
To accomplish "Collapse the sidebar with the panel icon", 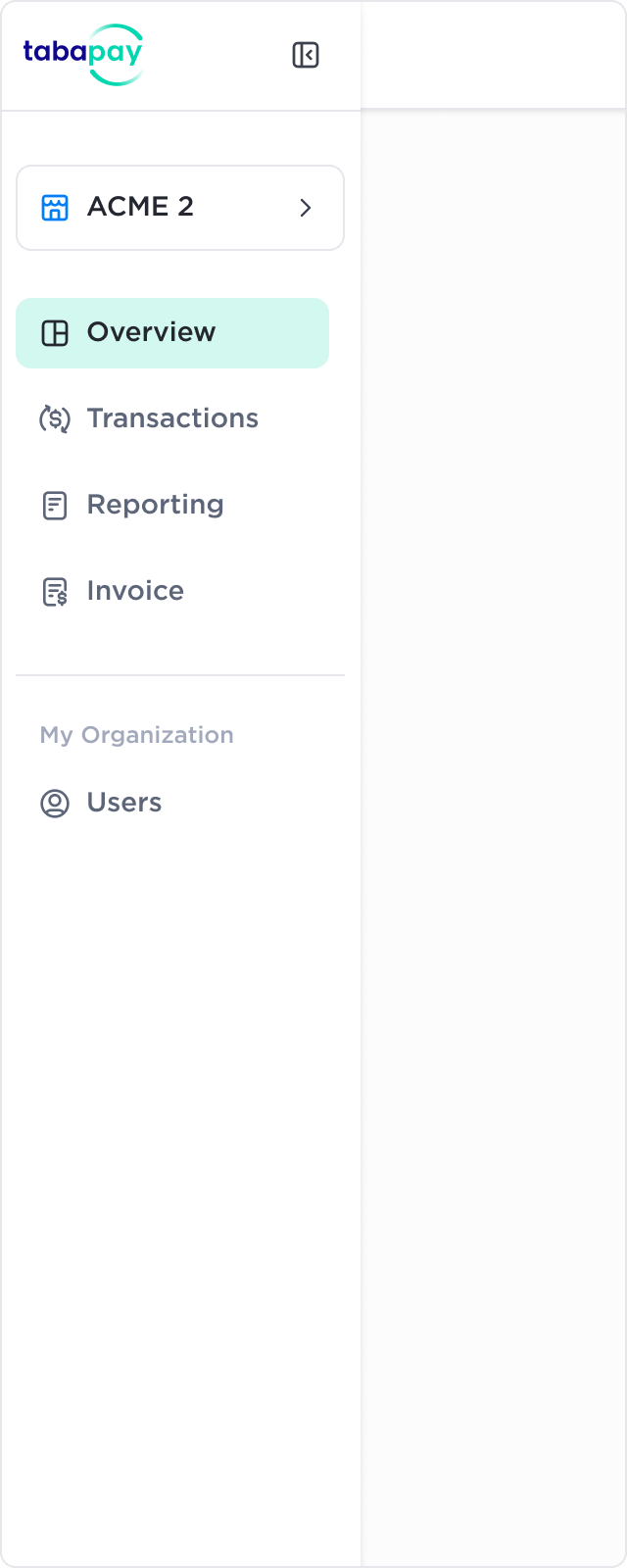I will (x=306, y=55).
